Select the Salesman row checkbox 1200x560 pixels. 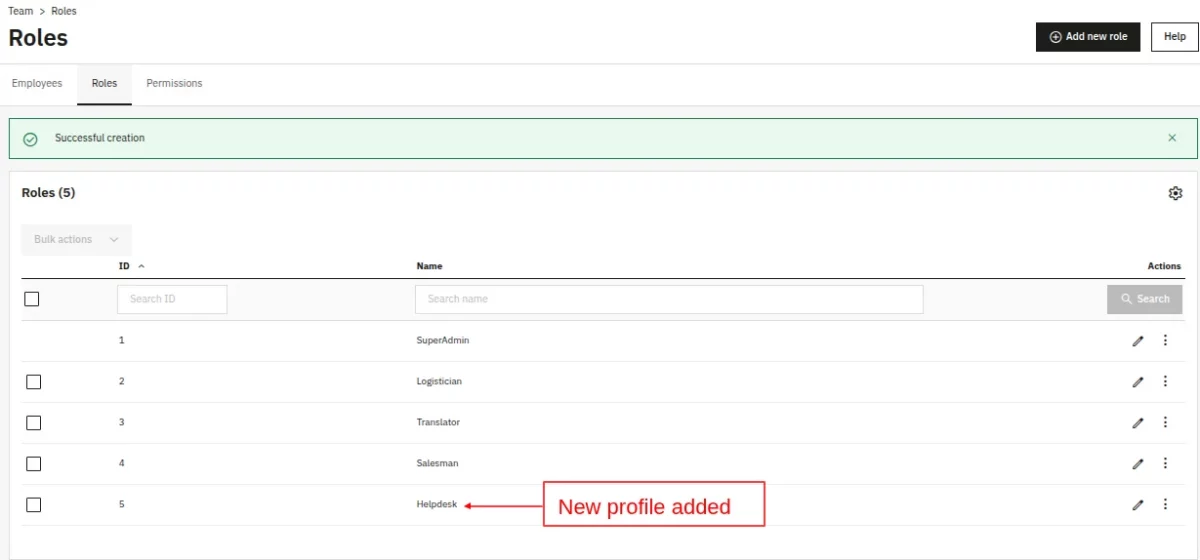coord(33,464)
